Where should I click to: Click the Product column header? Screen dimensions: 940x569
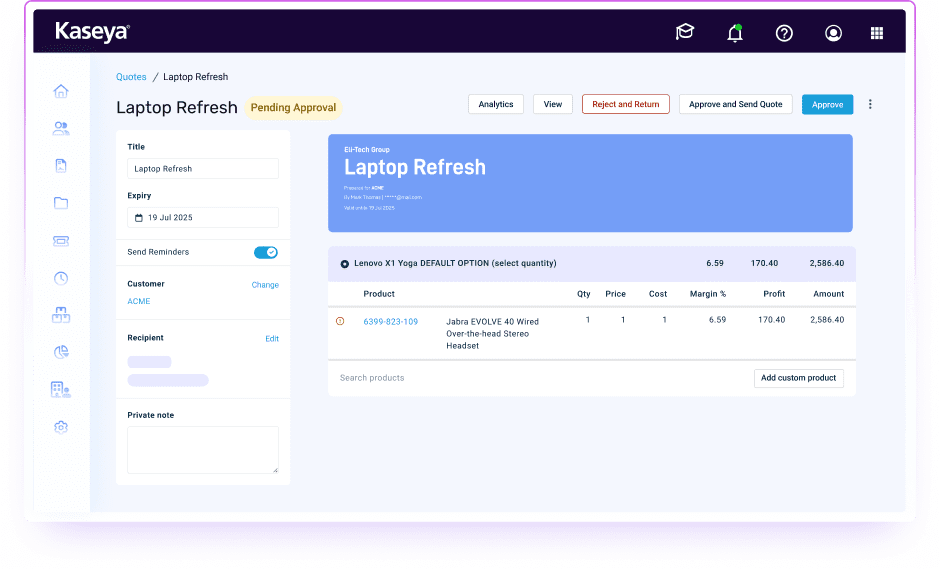(x=379, y=294)
